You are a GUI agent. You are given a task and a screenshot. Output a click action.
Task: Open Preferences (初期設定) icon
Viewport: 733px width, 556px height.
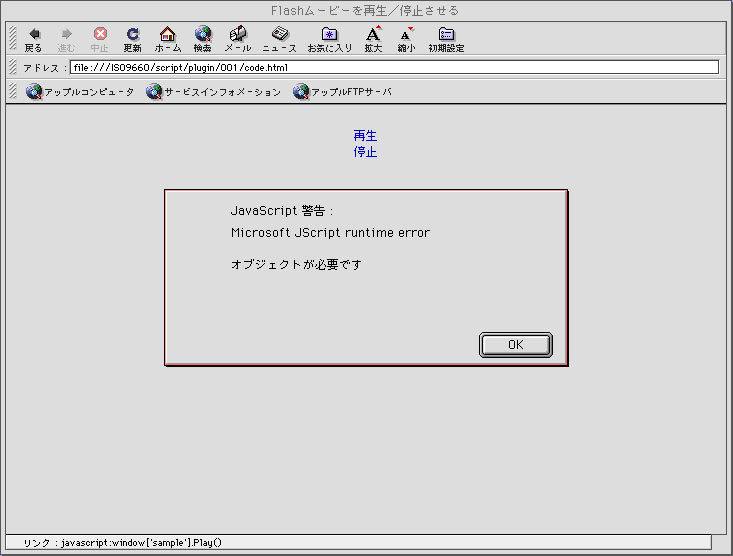[446, 39]
